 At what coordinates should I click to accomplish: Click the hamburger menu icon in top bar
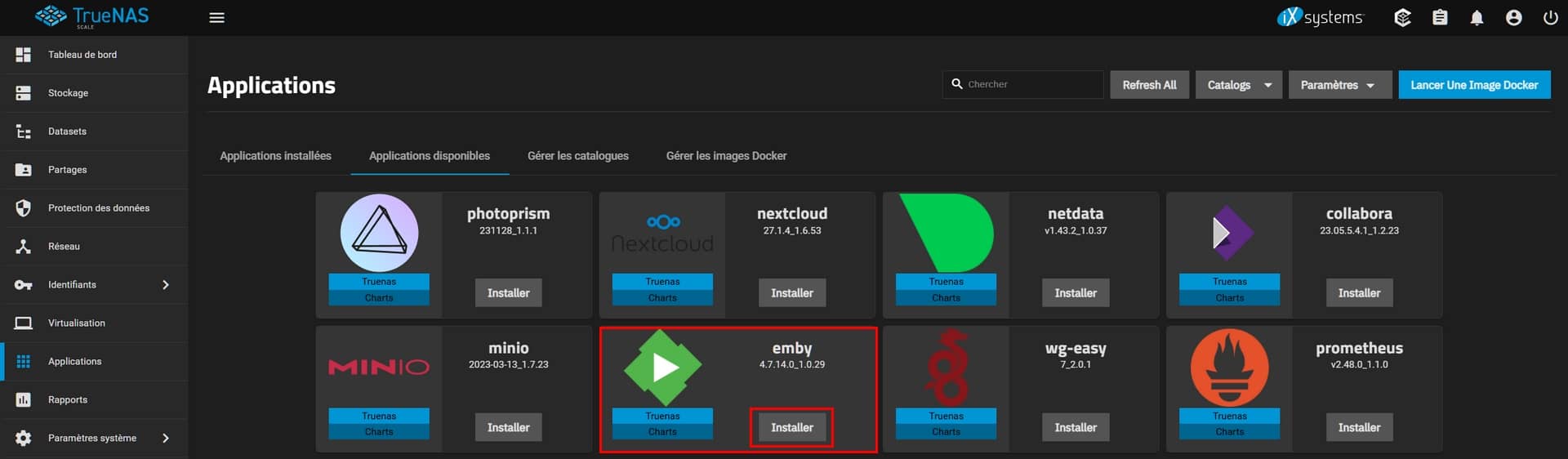point(216,18)
